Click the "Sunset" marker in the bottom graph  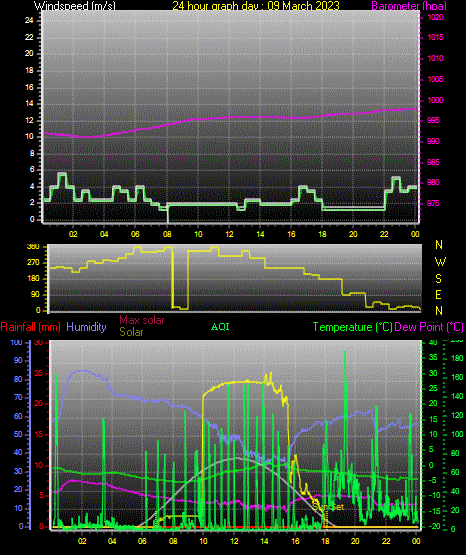click(x=328, y=507)
